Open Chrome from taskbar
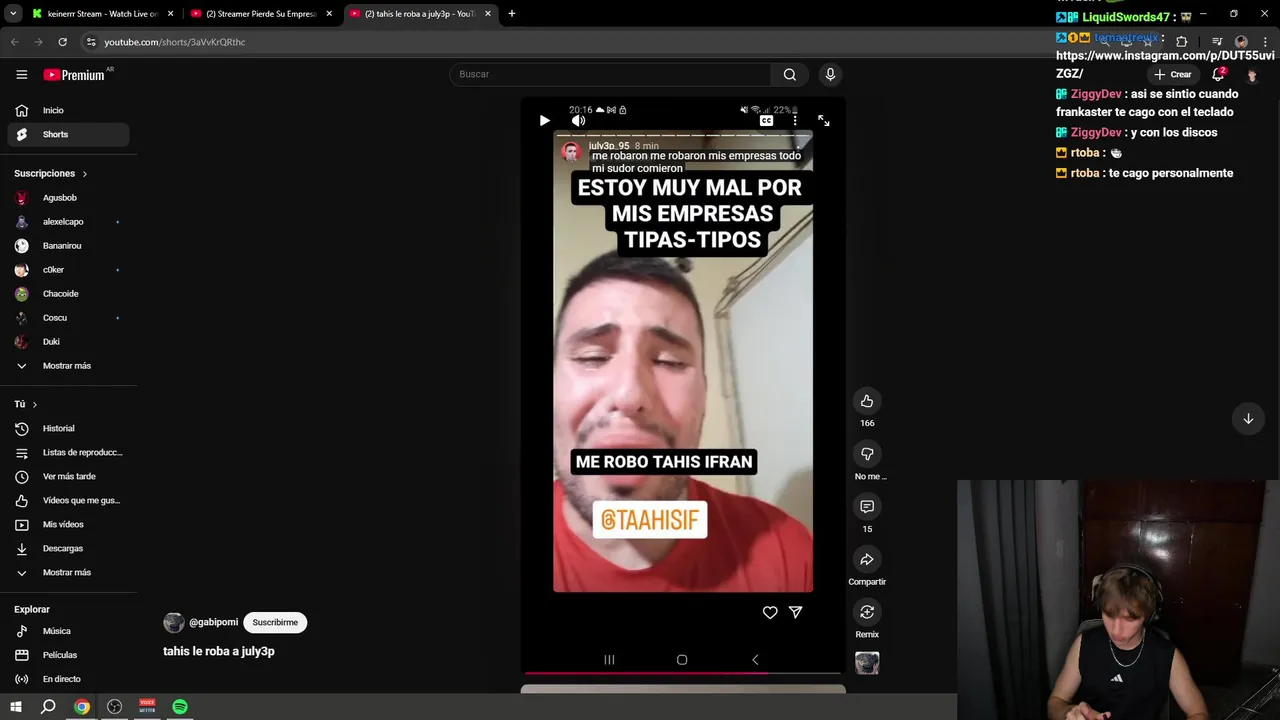 tap(82, 707)
